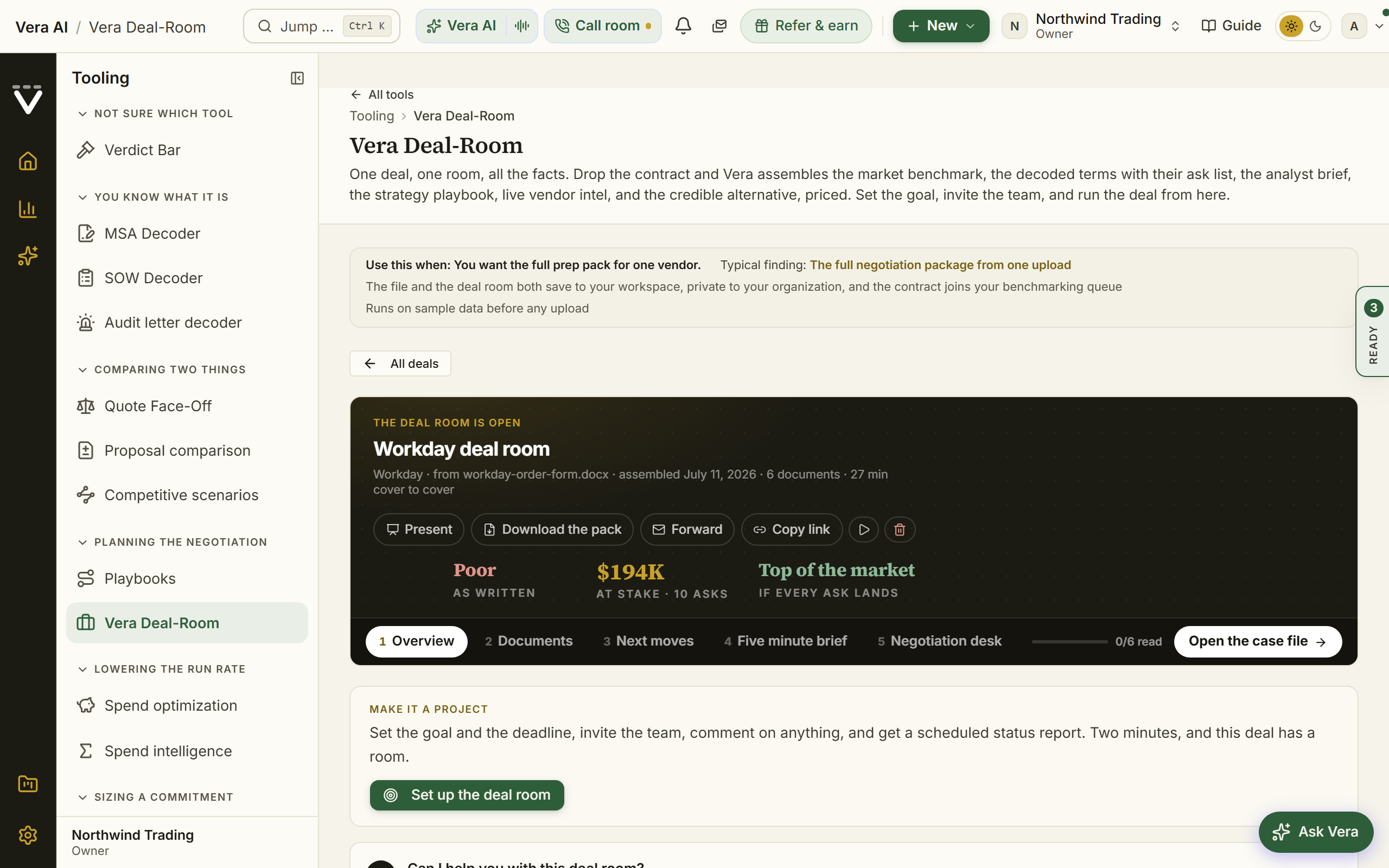
Task: Switch to Five minute brief tab
Action: (x=786, y=641)
